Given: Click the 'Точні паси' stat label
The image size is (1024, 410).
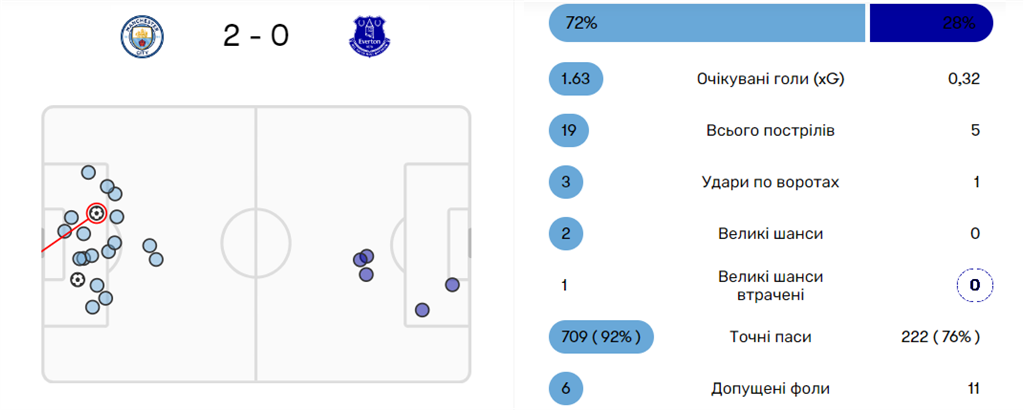Looking at the screenshot, I should tap(770, 337).
